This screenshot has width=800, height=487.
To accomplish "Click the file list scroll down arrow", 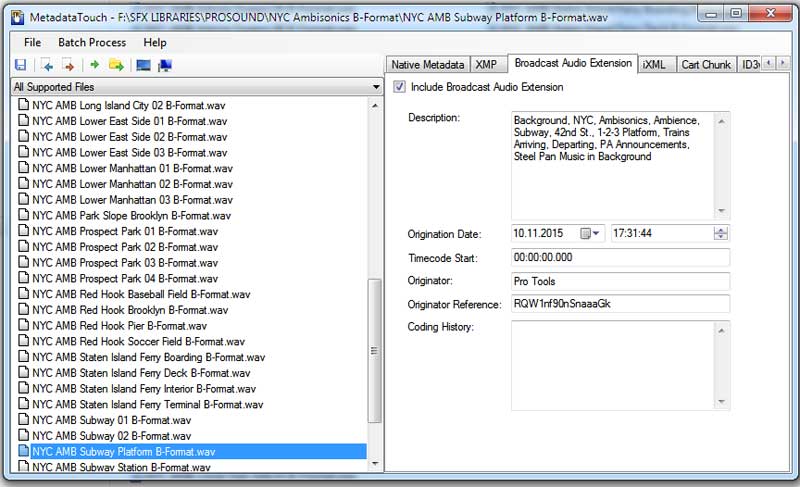I will pyautogui.click(x=375, y=464).
